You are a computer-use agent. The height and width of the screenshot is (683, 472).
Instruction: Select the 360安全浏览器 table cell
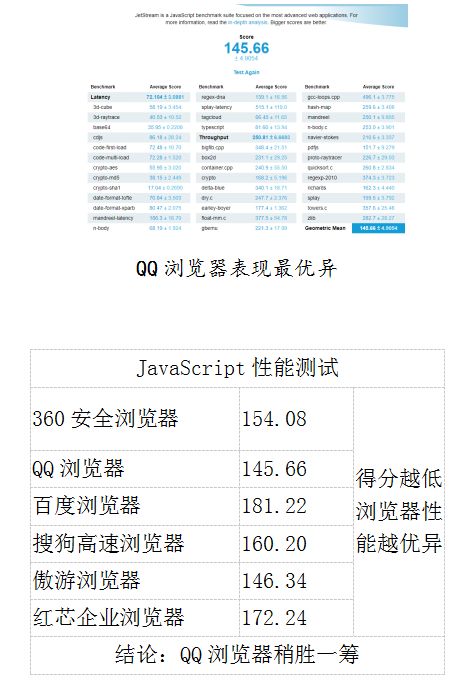[x=135, y=419]
